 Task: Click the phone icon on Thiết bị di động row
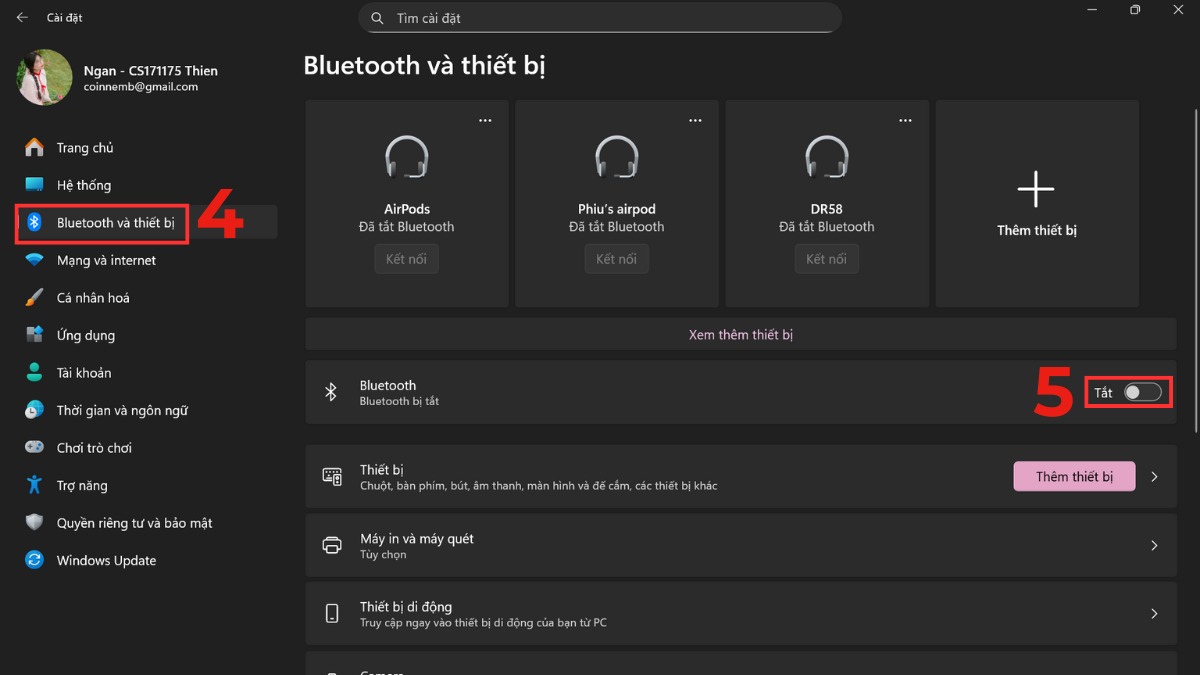(x=331, y=612)
